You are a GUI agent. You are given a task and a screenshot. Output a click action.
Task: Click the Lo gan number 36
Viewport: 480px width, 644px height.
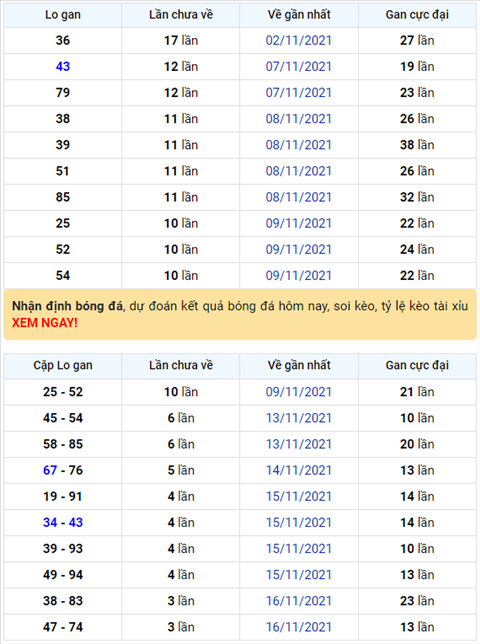coord(63,40)
